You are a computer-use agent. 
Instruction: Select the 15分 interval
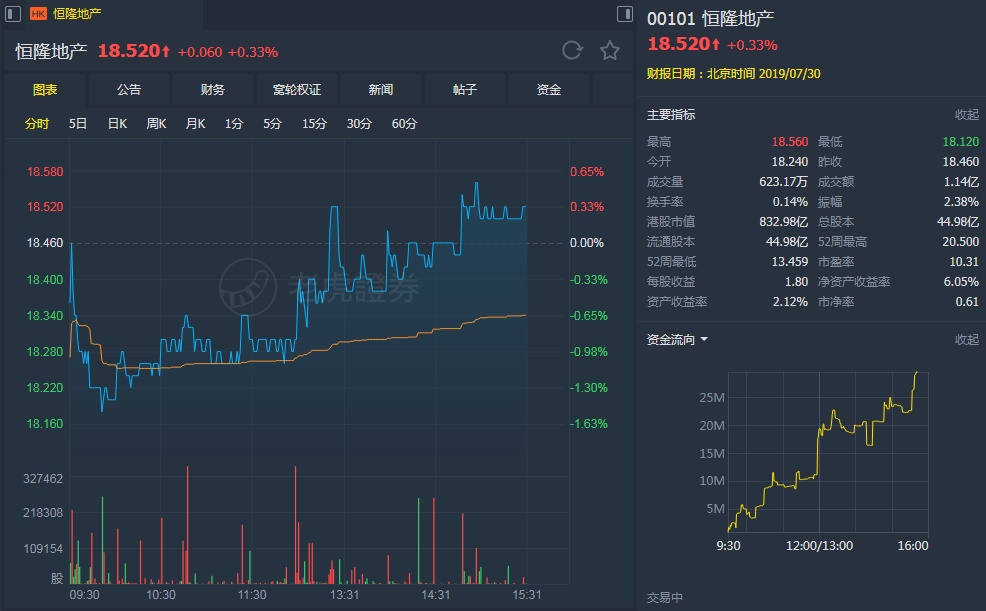pos(314,124)
